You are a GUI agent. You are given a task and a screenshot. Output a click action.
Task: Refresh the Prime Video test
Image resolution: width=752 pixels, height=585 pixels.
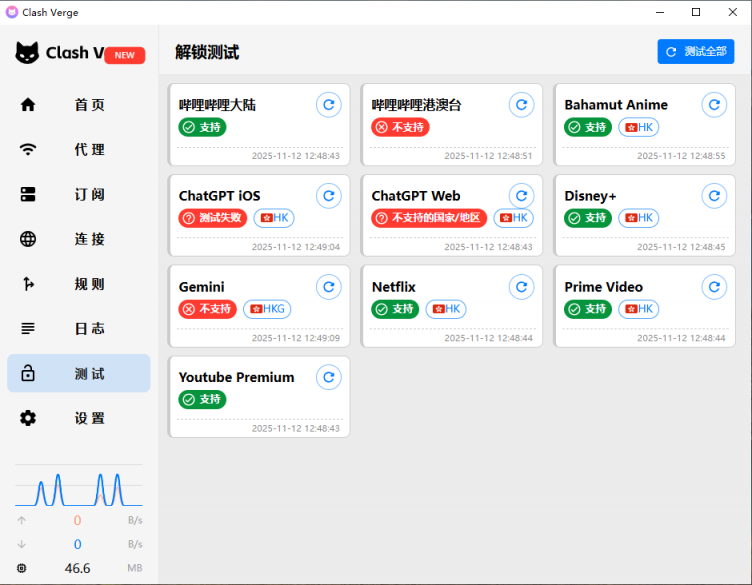714,287
